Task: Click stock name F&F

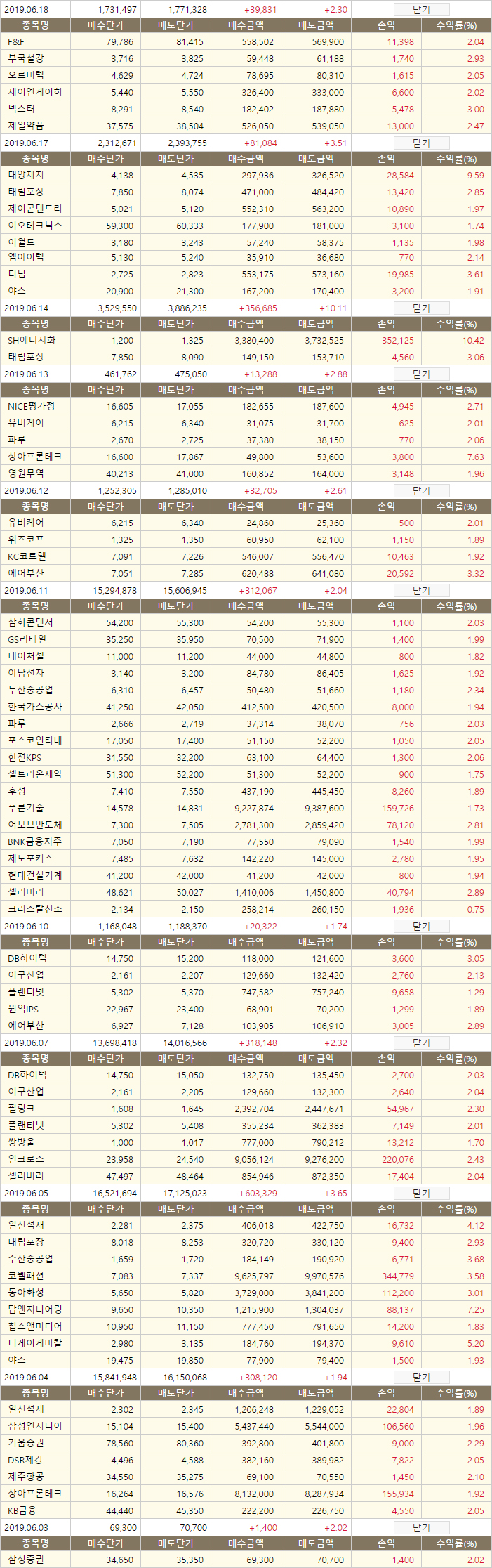Action: [16, 42]
